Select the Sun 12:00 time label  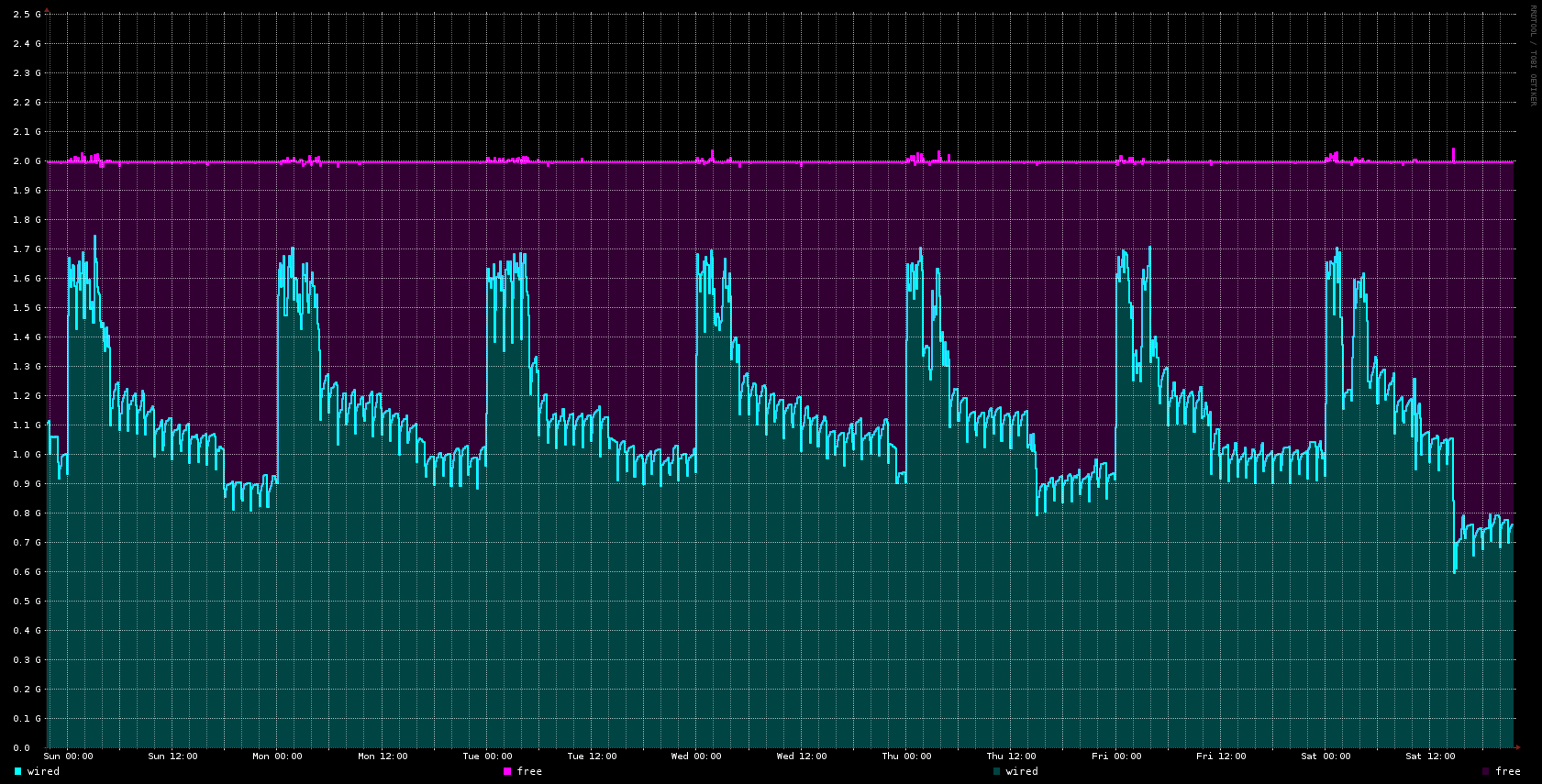pyautogui.click(x=172, y=756)
